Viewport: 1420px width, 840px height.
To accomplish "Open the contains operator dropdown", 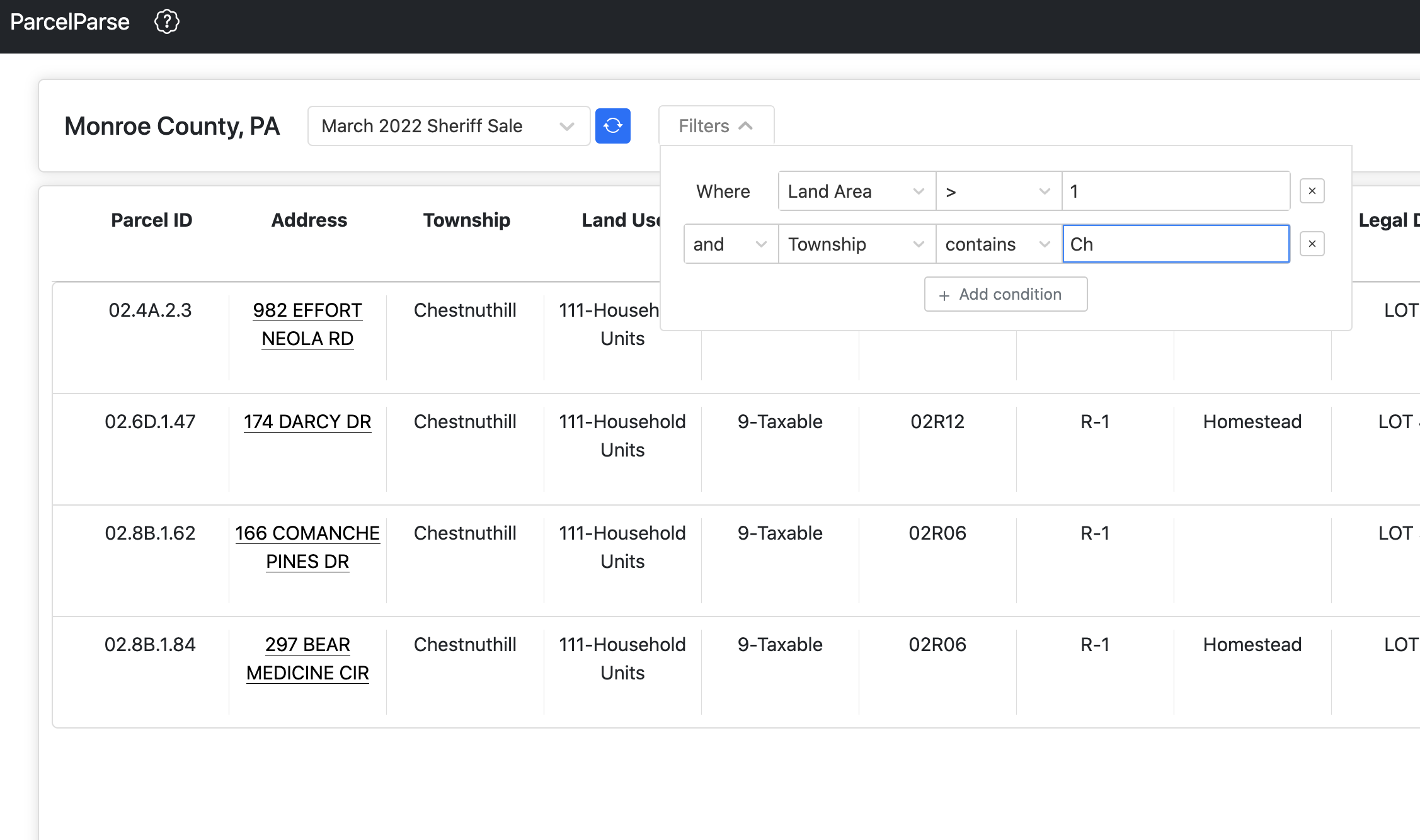I will click(x=997, y=244).
